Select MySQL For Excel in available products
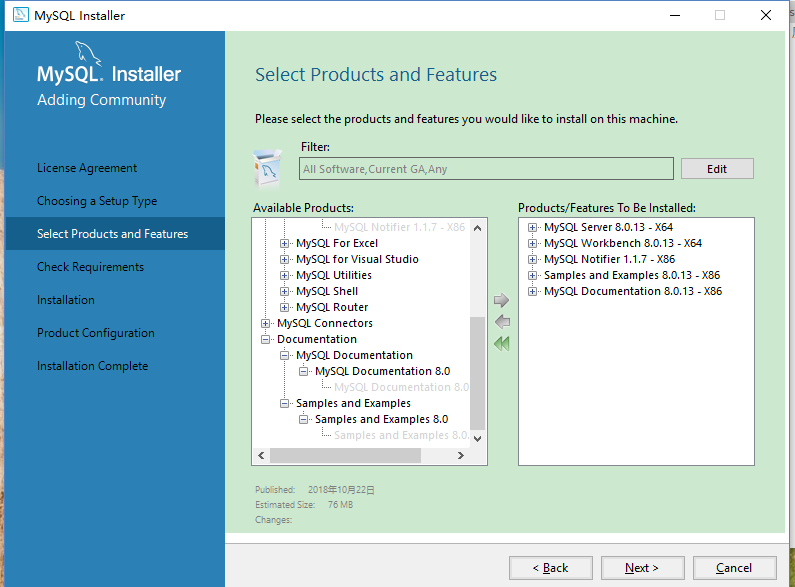 click(337, 243)
